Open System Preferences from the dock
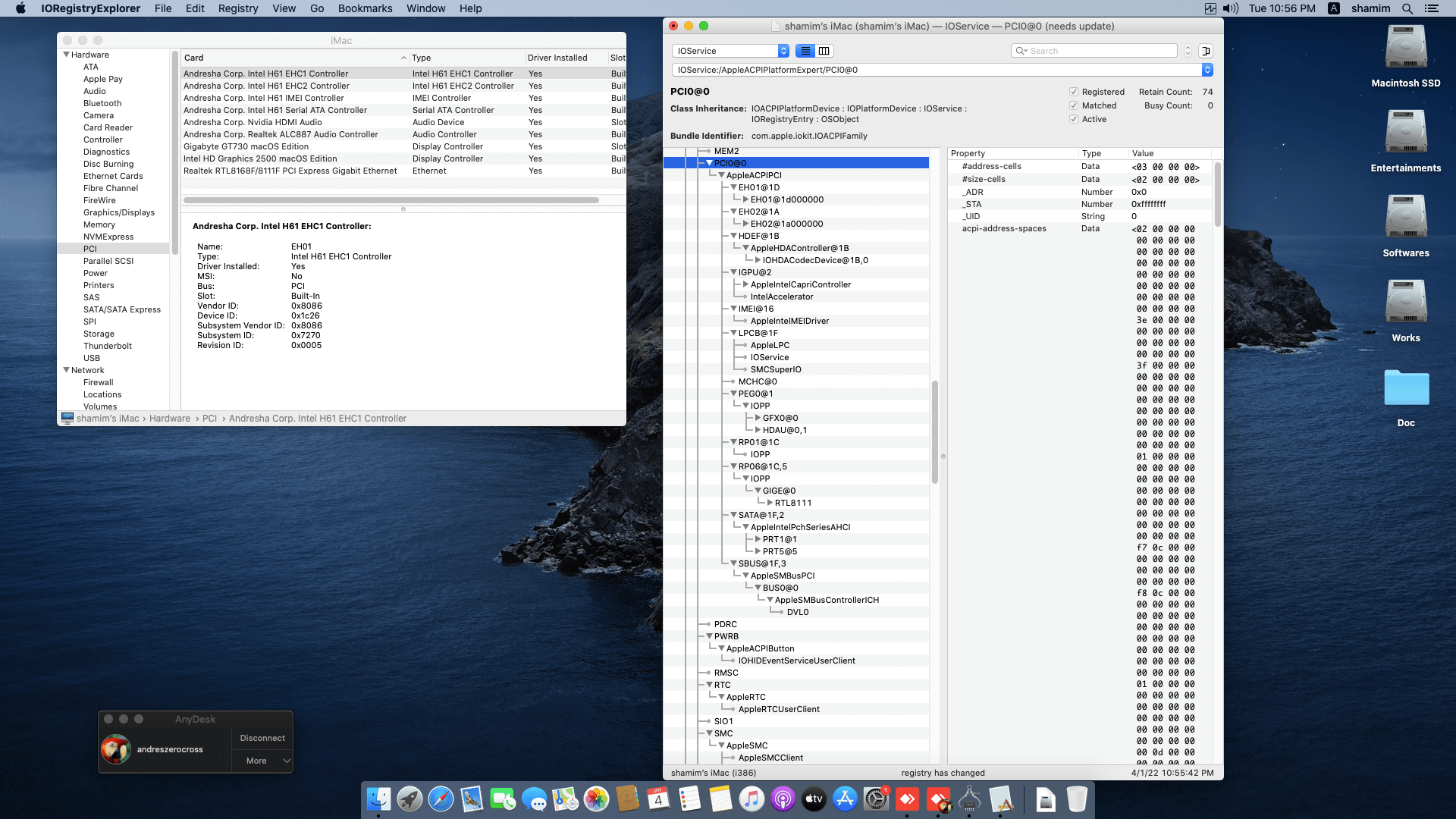1456x819 pixels. coord(876,799)
